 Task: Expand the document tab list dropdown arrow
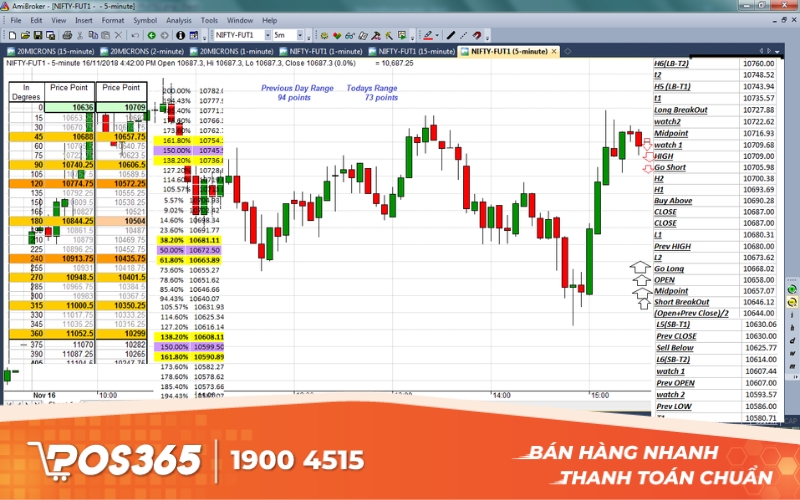[x=777, y=51]
